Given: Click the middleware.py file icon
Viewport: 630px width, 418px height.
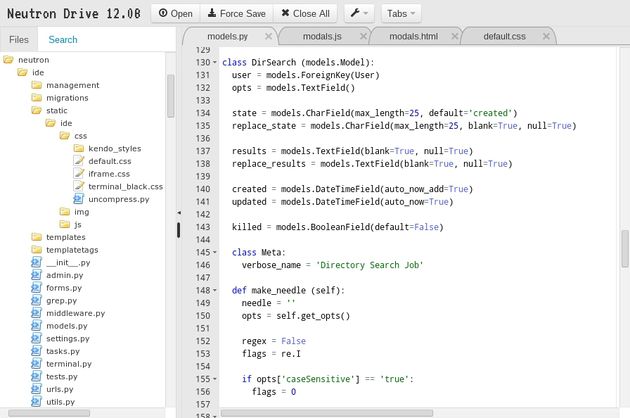Looking at the screenshot, I should (x=37, y=313).
